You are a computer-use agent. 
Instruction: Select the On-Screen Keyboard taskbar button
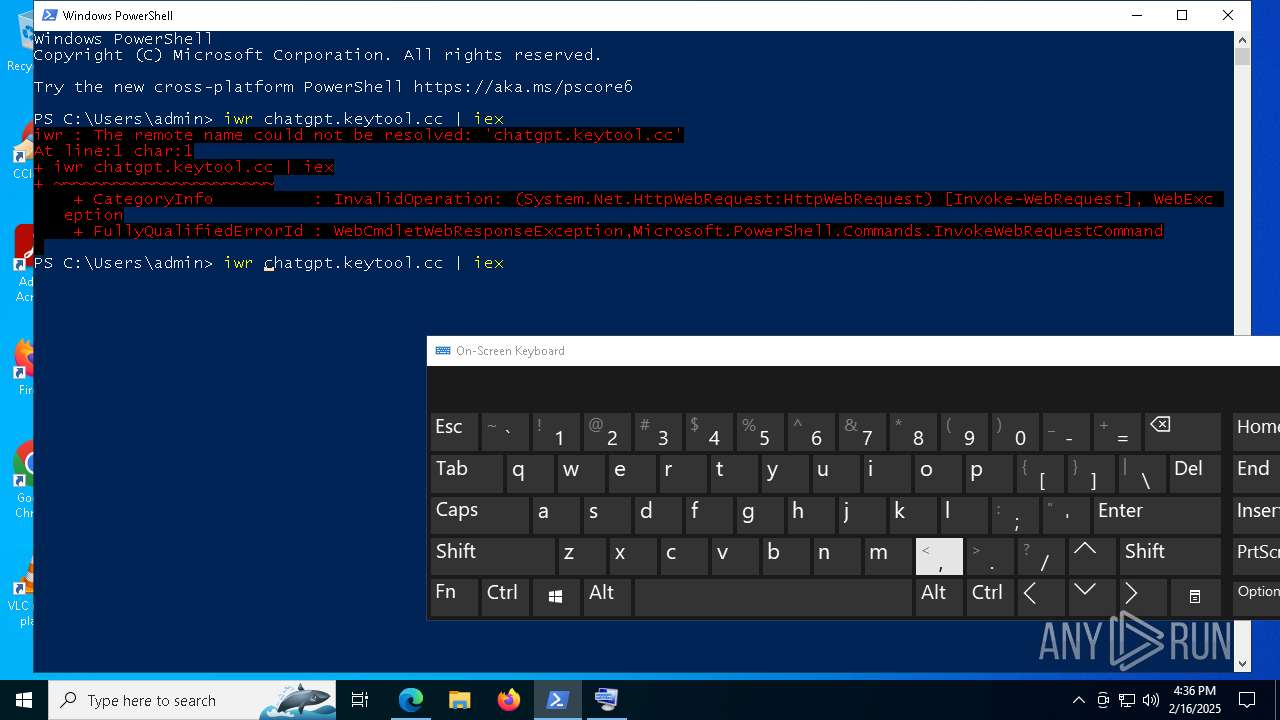(x=607, y=700)
